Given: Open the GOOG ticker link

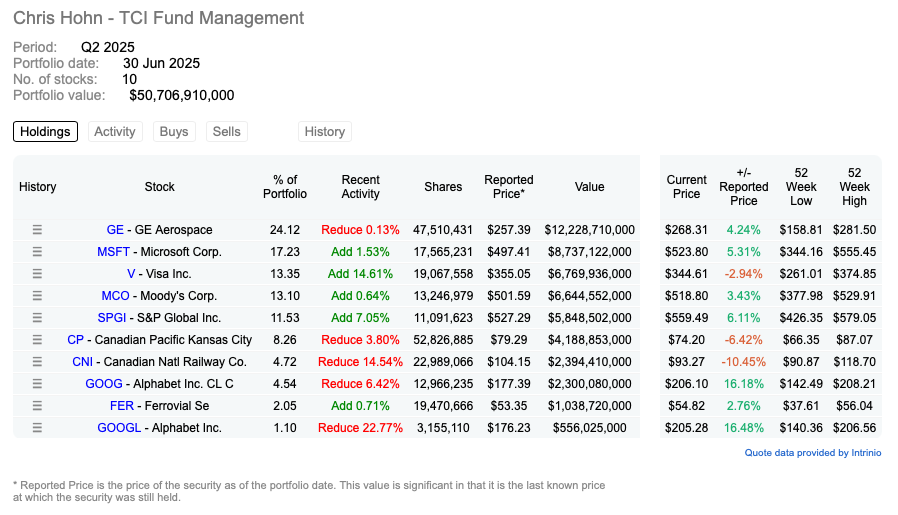Looking at the screenshot, I should 104,384.
